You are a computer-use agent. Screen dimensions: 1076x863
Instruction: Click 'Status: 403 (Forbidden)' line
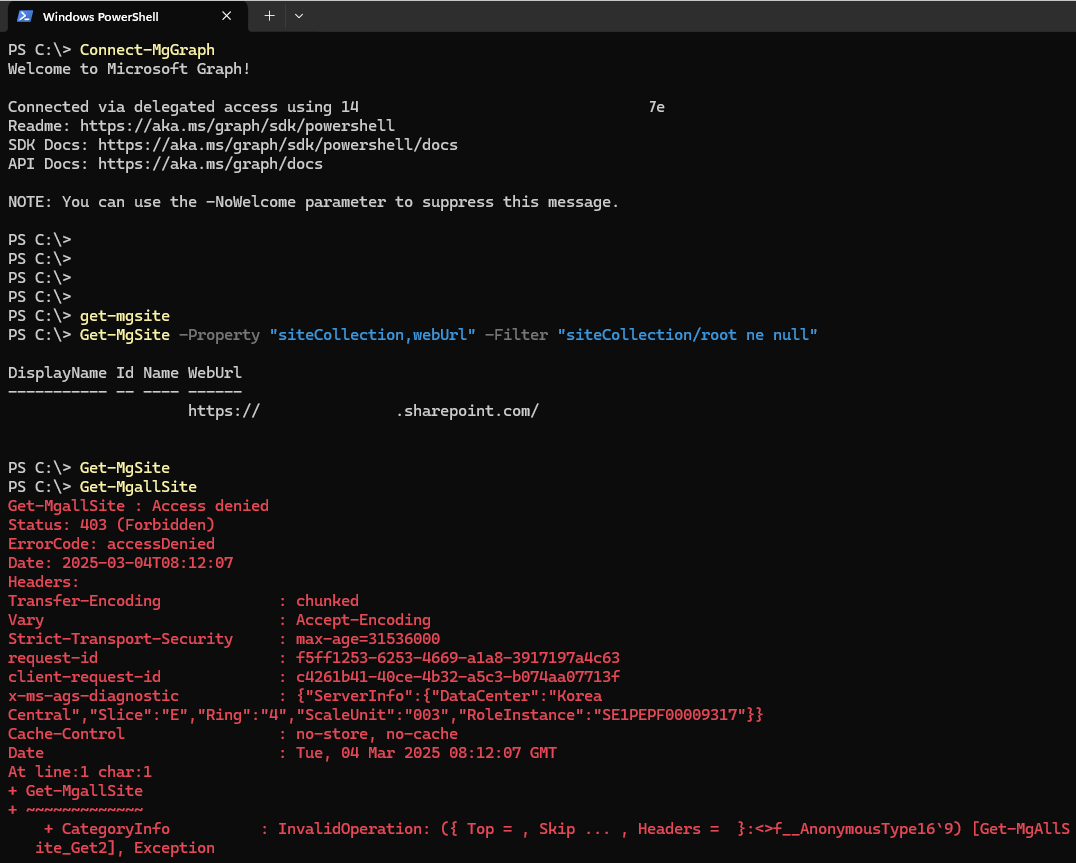pos(111,525)
